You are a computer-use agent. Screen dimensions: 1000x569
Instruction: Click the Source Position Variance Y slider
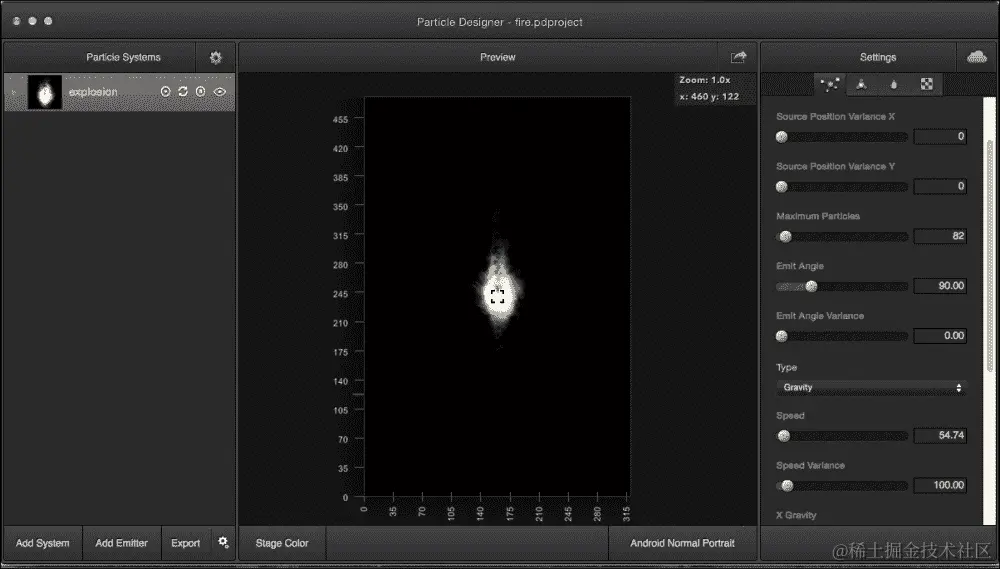[842, 186]
